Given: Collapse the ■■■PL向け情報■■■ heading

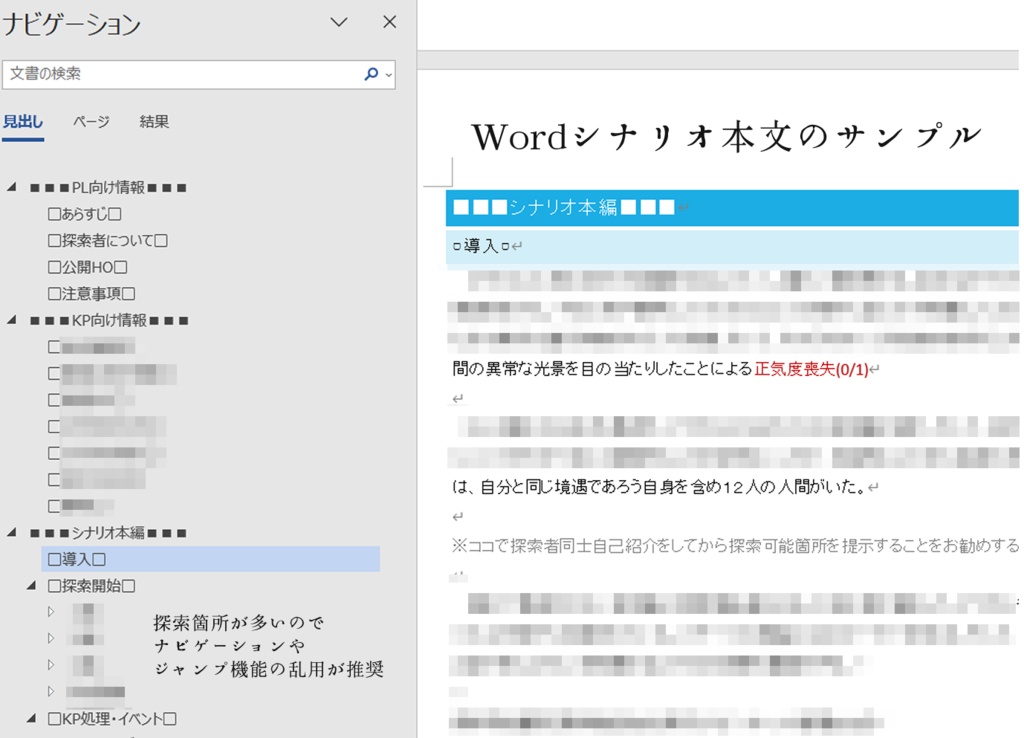Looking at the screenshot, I should coord(12,187).
